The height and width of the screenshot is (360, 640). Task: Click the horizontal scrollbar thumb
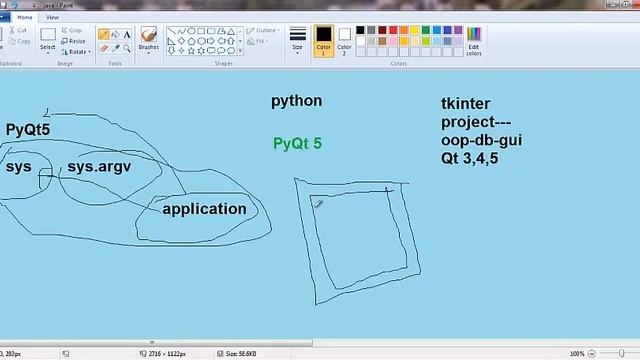coord(156,343)
